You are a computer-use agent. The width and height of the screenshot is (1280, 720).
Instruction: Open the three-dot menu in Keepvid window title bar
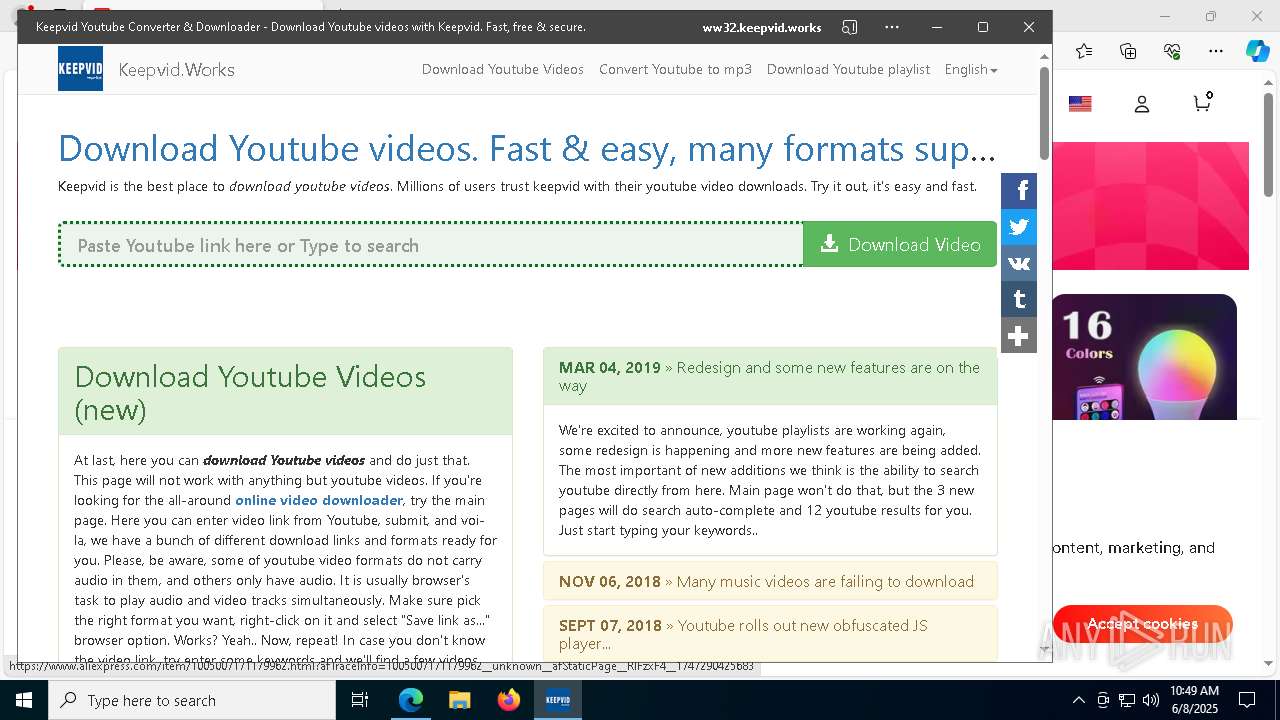(892, 27)
